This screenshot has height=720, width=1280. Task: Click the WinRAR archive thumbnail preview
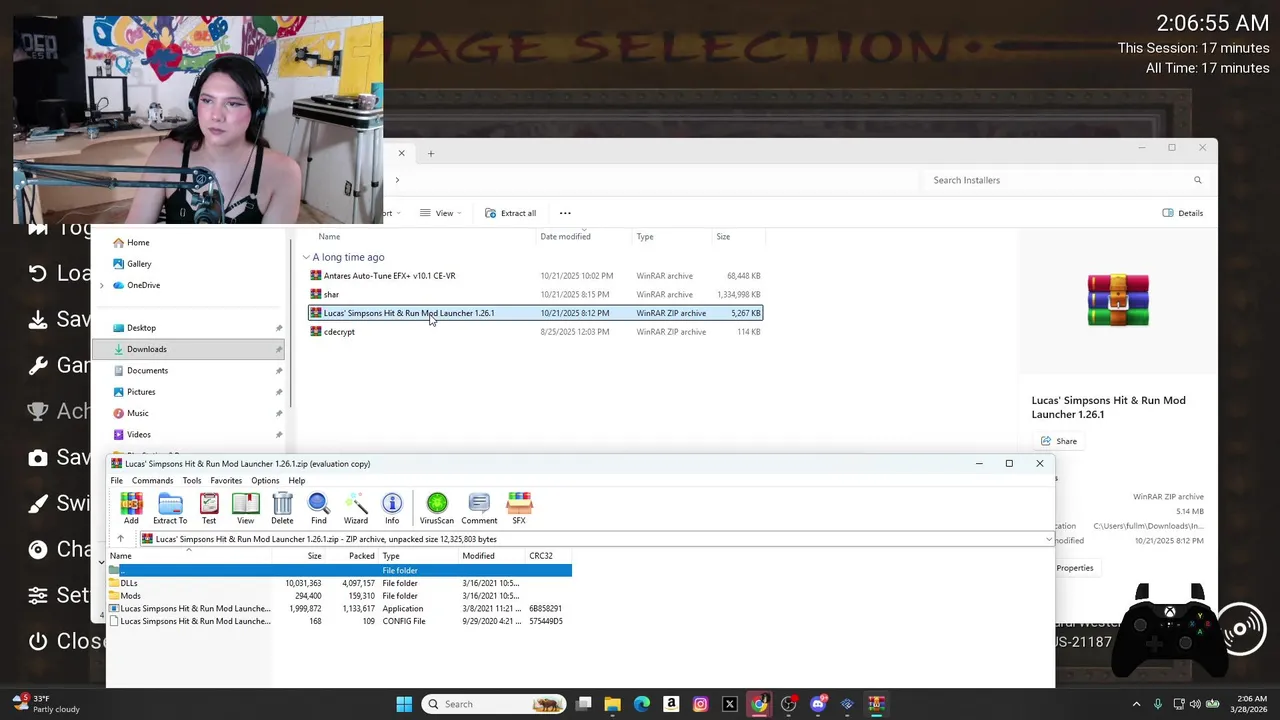coord(1118,300)
